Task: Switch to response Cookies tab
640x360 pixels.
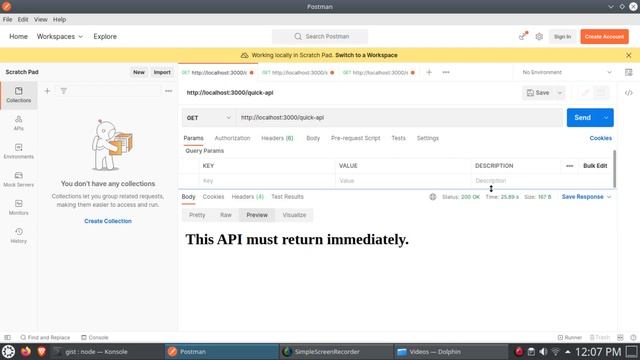Action: click(x=213, y=197)
